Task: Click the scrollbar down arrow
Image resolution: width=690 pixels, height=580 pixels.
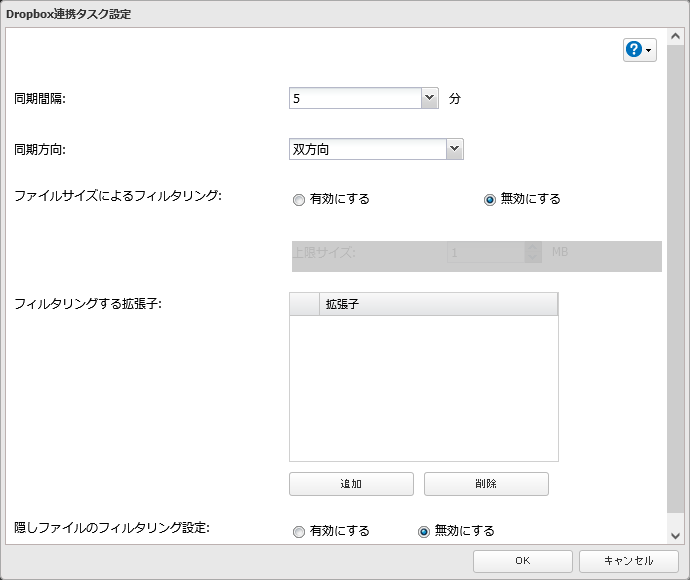Action: [x=675, y=536]
